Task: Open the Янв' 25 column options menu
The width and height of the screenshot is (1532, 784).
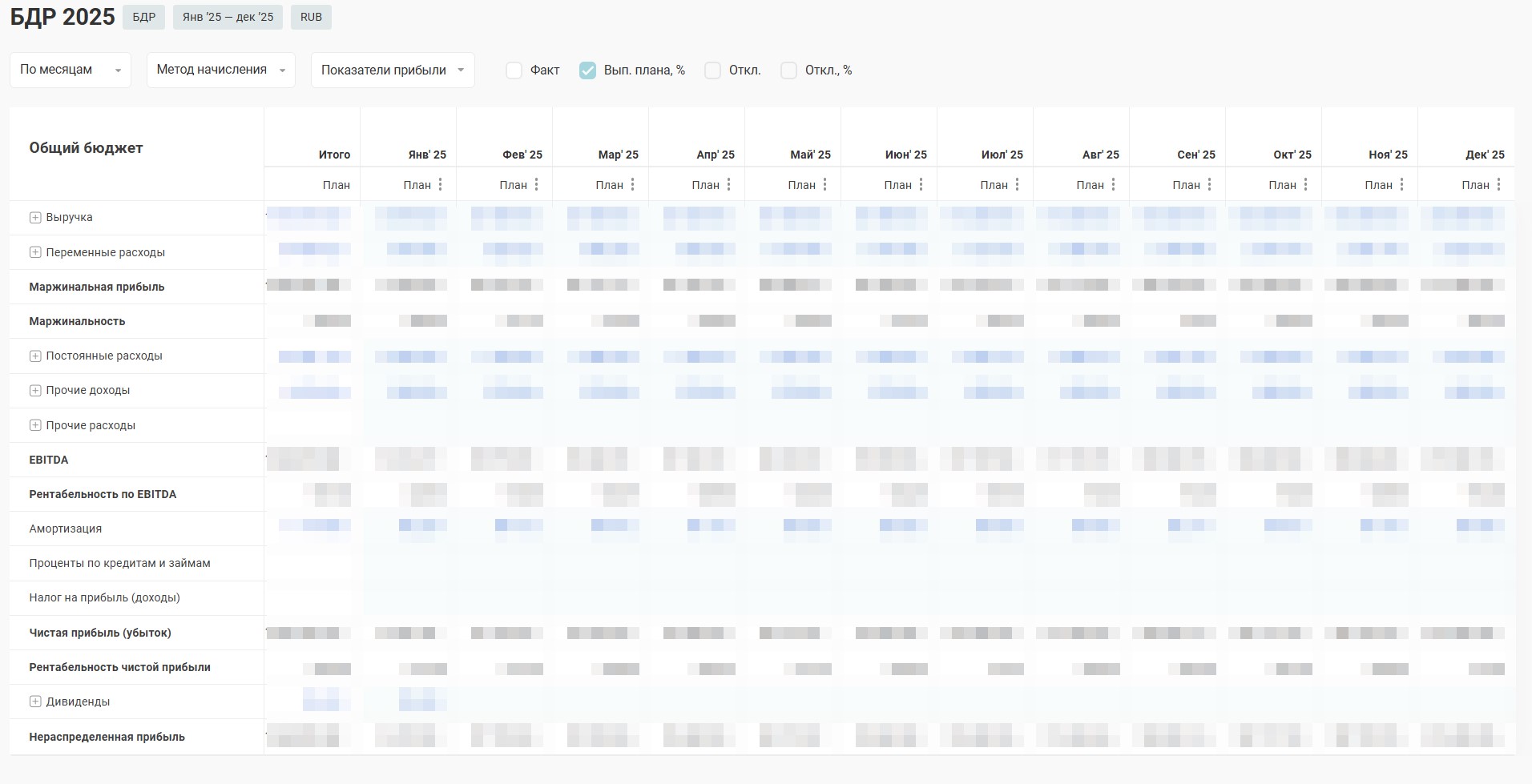Action: pyautogui.click(x=440, y=185)
